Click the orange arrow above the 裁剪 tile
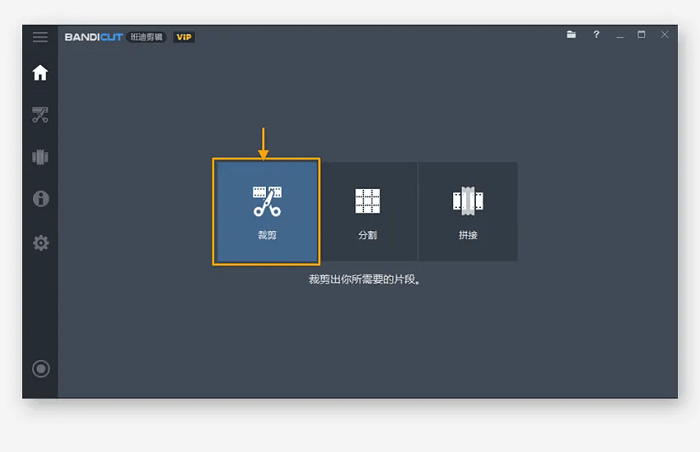 (x=264, y=143)
